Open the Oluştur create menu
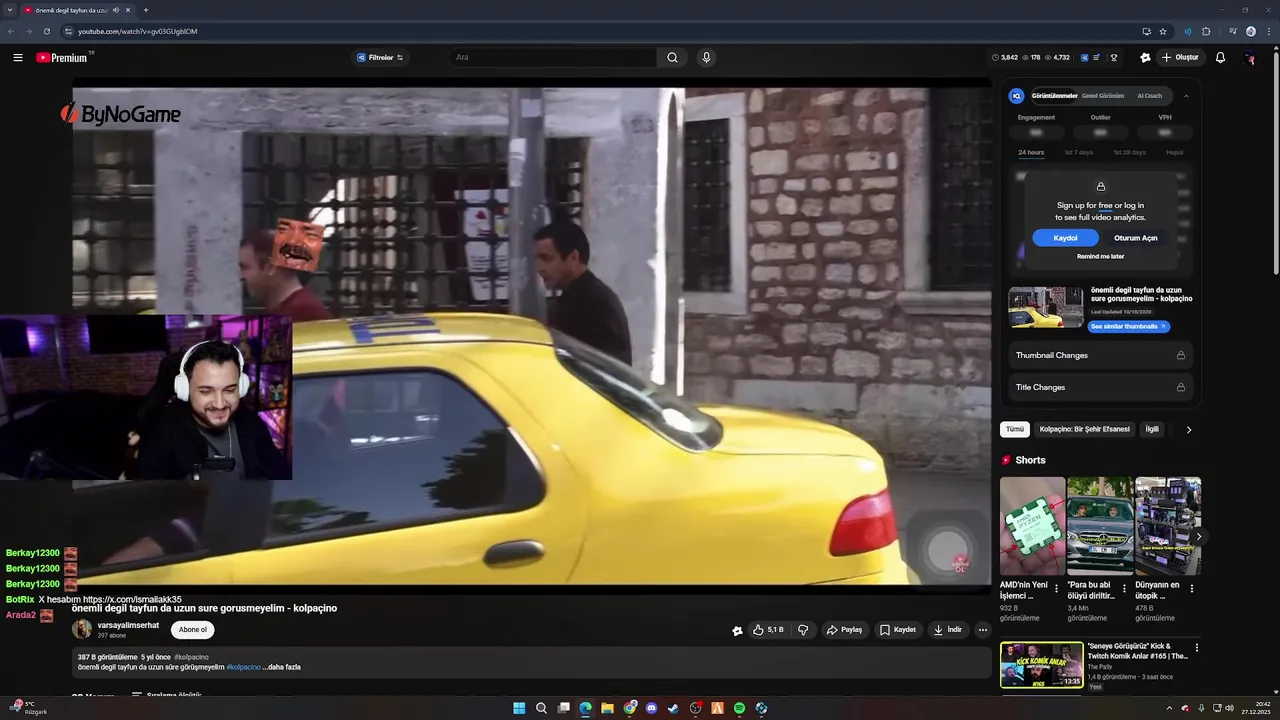This screenshot has width=1280, height=720. coord(1180,58)
